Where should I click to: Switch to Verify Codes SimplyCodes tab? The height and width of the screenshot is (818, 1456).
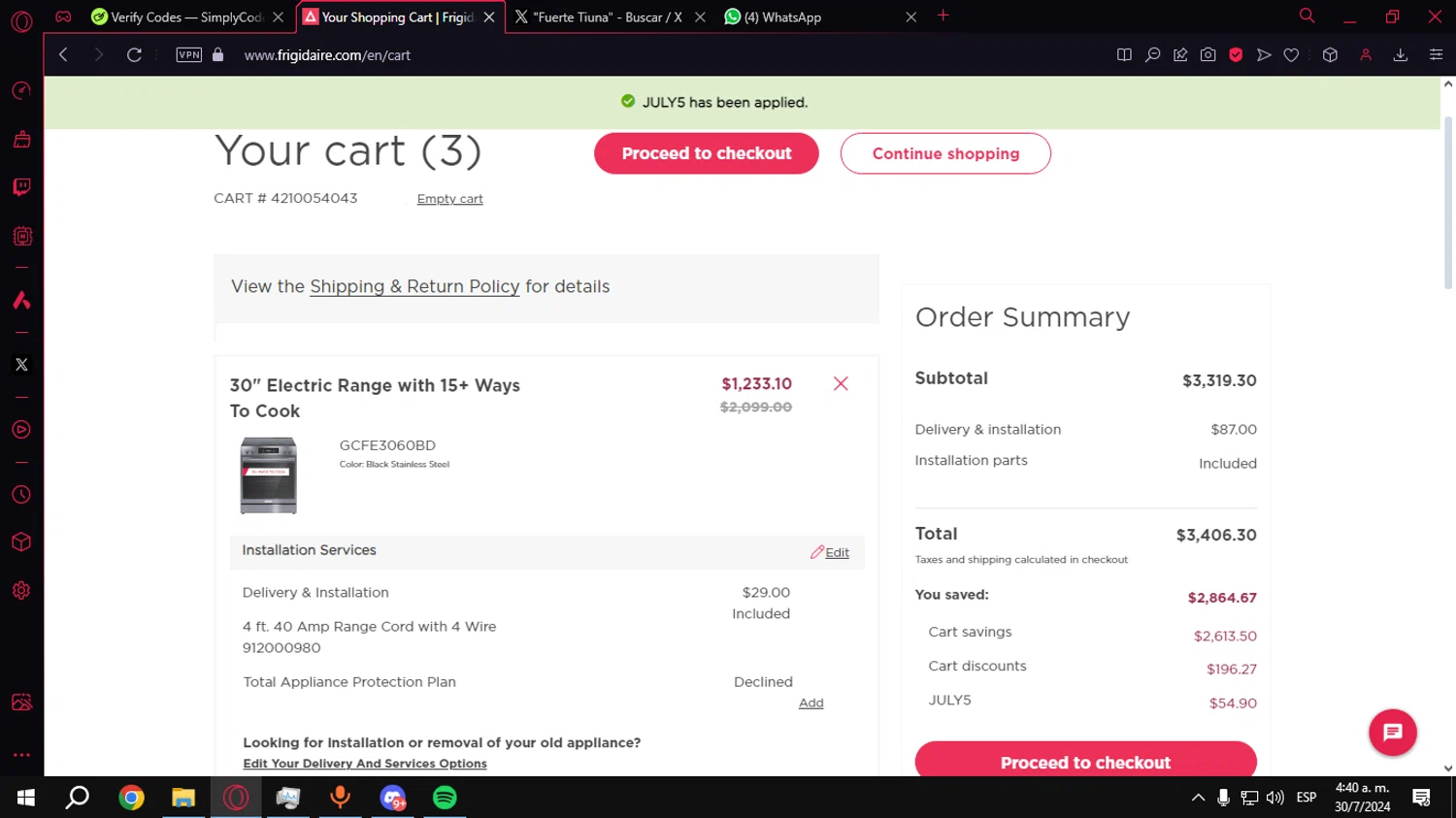(186, 17)
